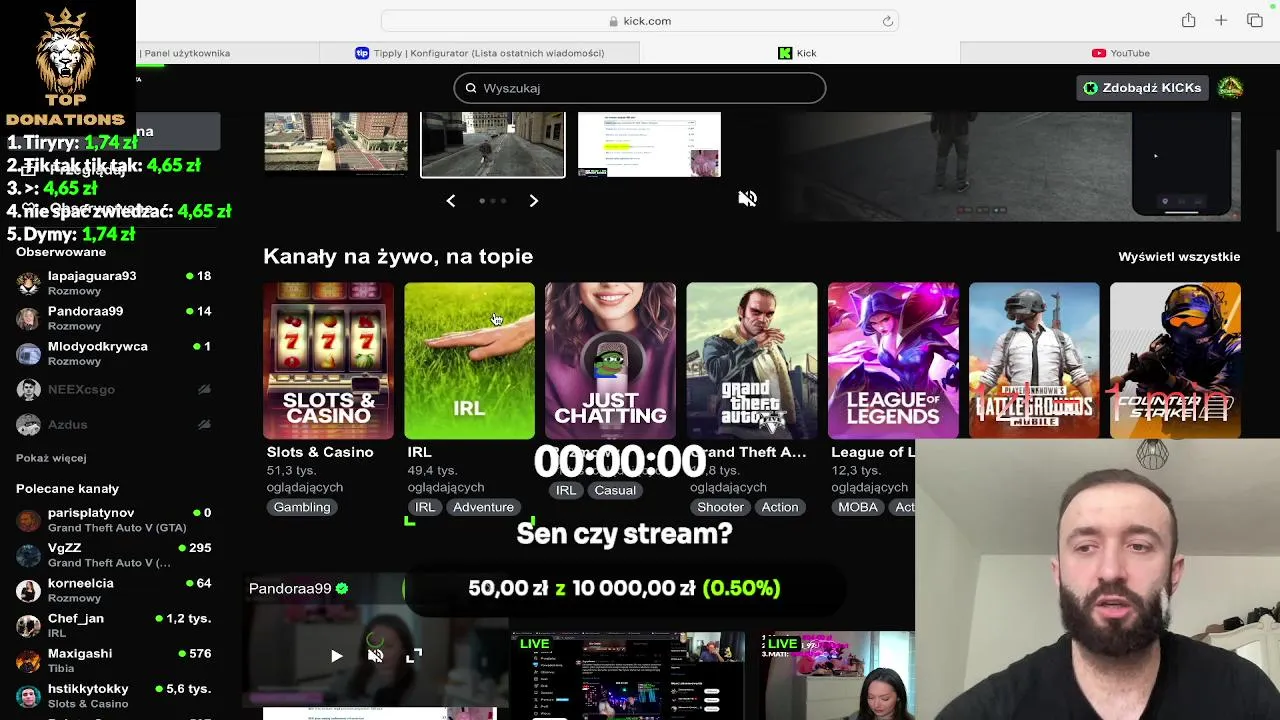Click Wyświetl wszystkie link
The image size is (1280, 720).
[x=1179, y=257]
